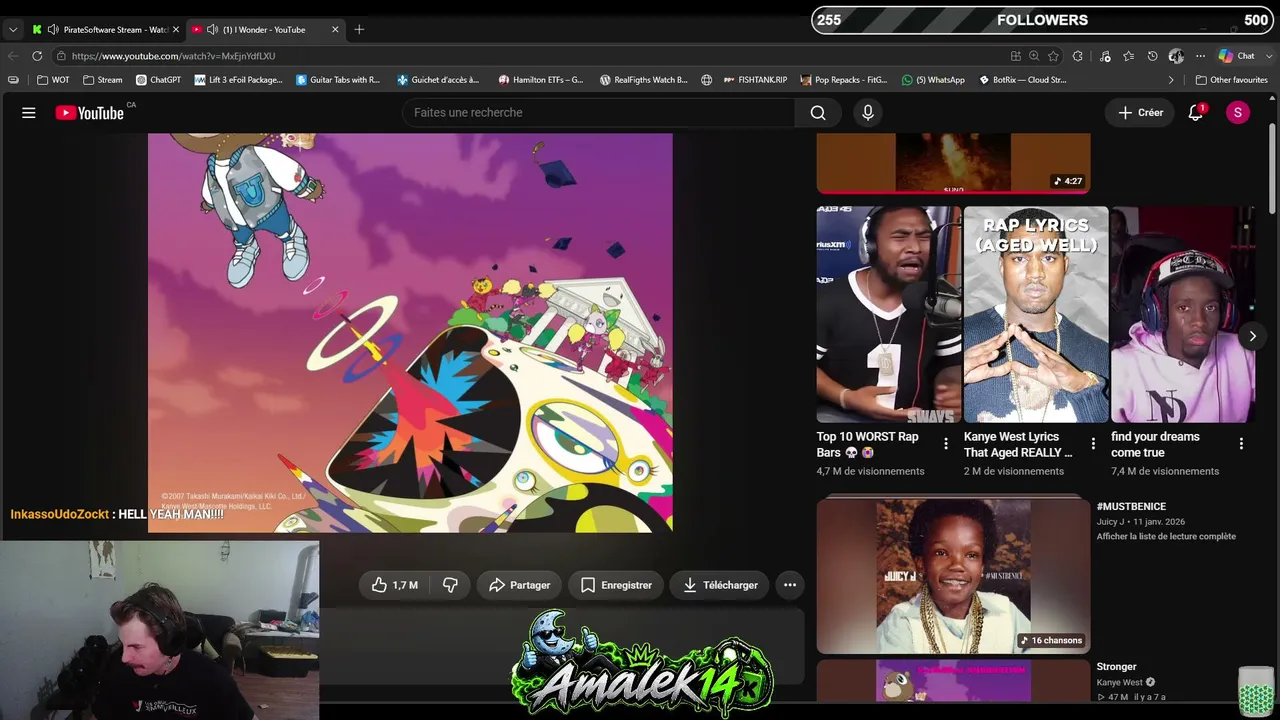Mute the I Wonder YouTube tab
Viewport: 1280px width, 720px height.
(212, 29)
